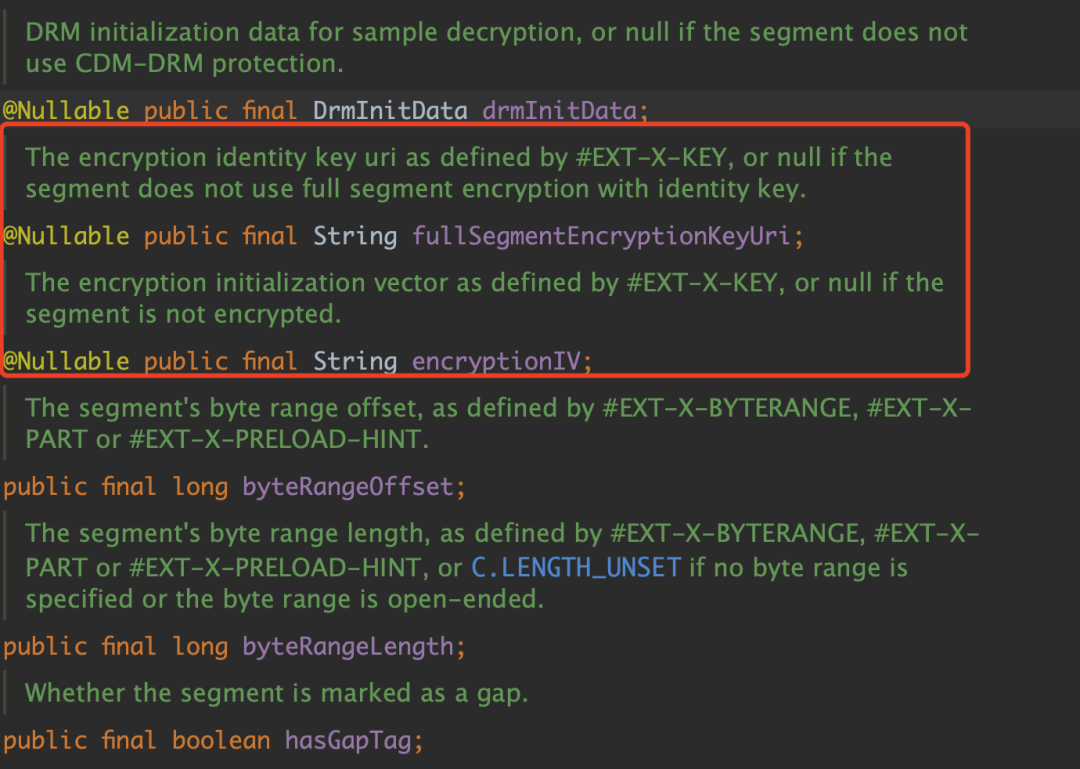This screenshot has width=1080, height=769.
Task: Click the 'DRM initialization data' doc comment
Action: tap(497, 48)
